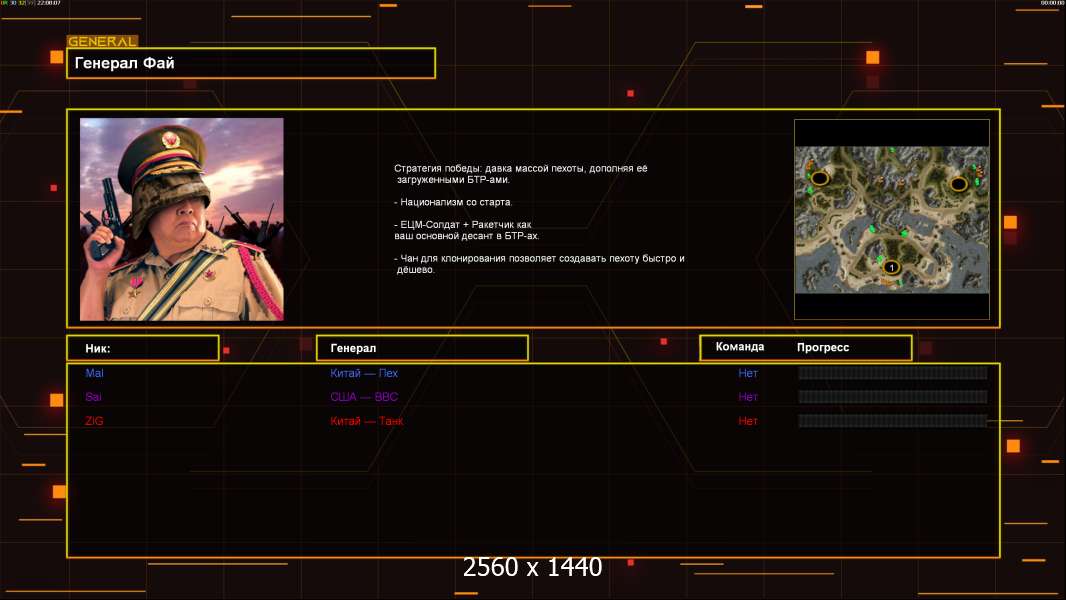Select player nickname Mai
This screenshot has height=600, width=1066.
tap(94, 373)
